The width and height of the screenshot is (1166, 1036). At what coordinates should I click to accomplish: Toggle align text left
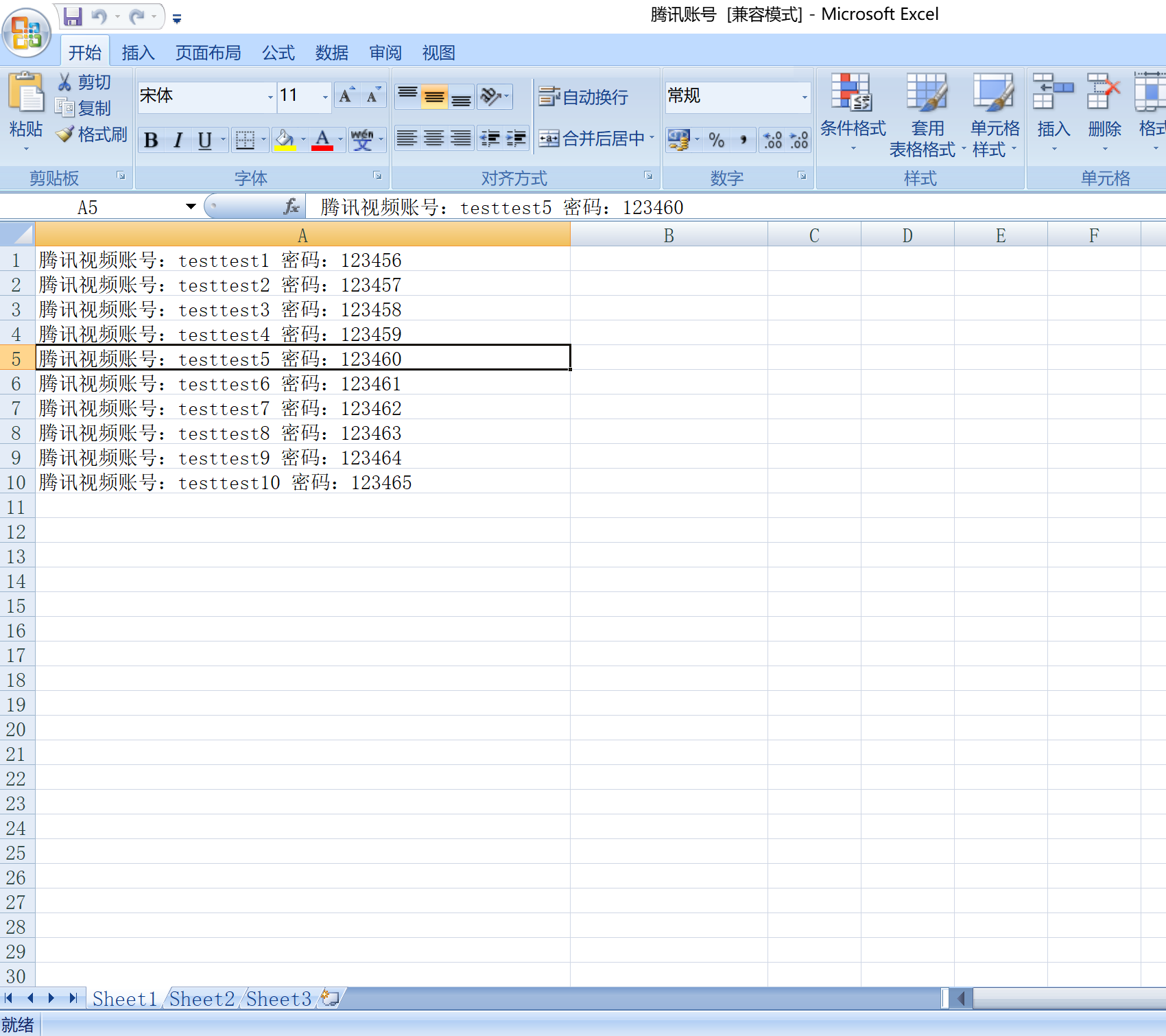coord(407,139)
